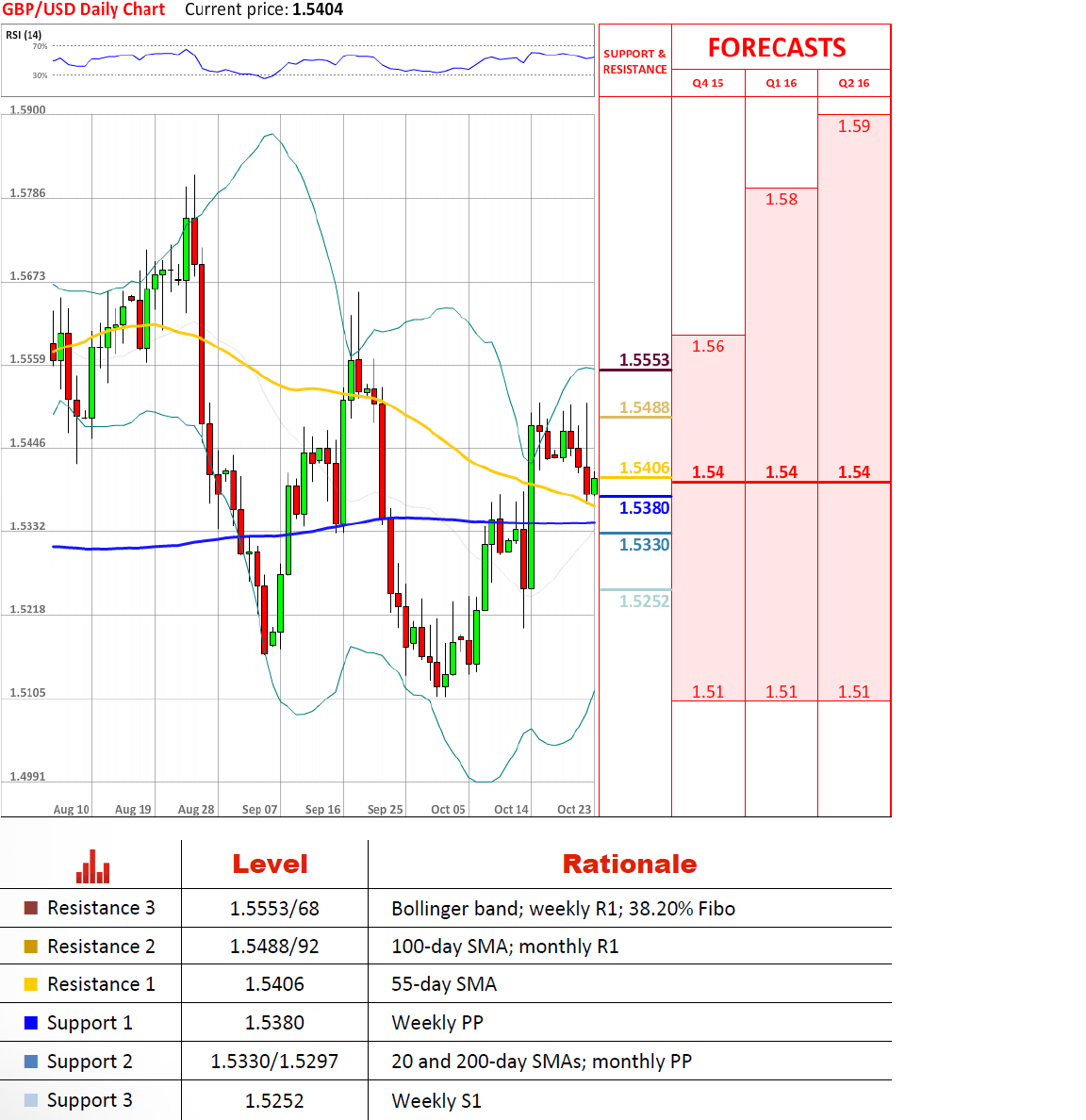Click the Resistance 1 row label

[x=101, y=984]
